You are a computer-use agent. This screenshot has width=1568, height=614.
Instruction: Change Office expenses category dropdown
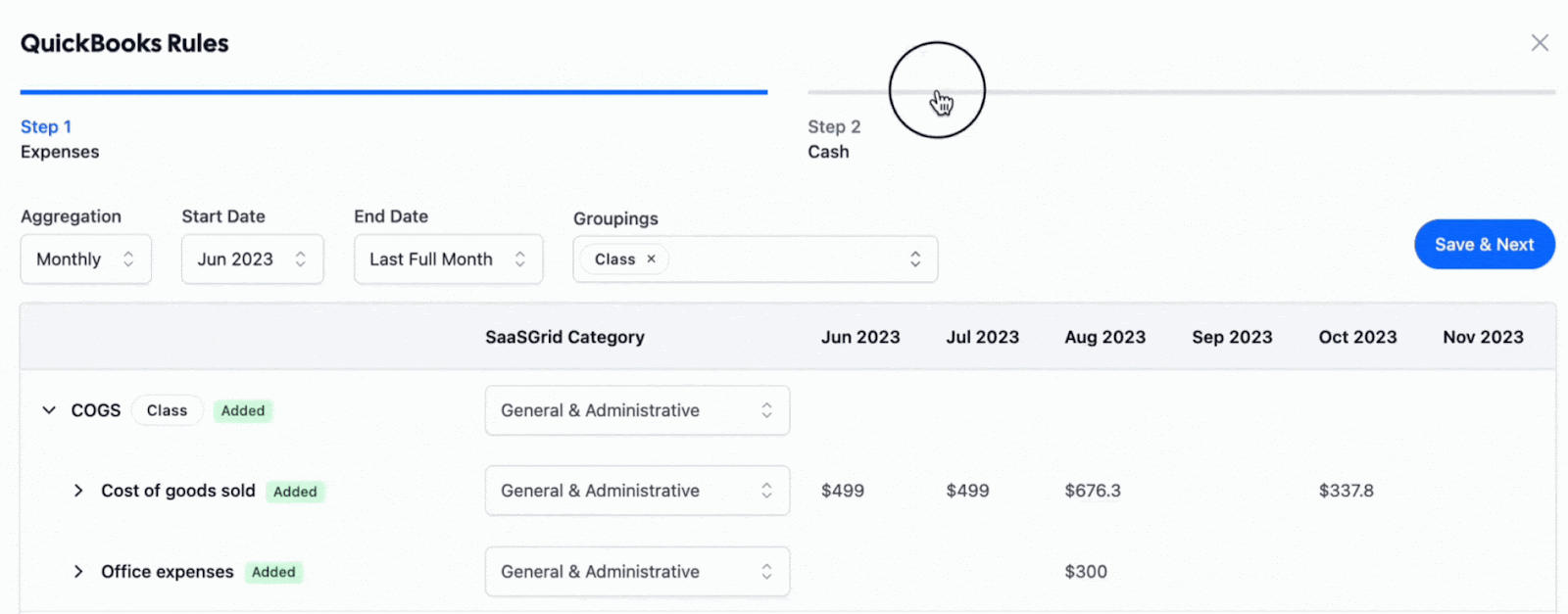tap(637, 572)
